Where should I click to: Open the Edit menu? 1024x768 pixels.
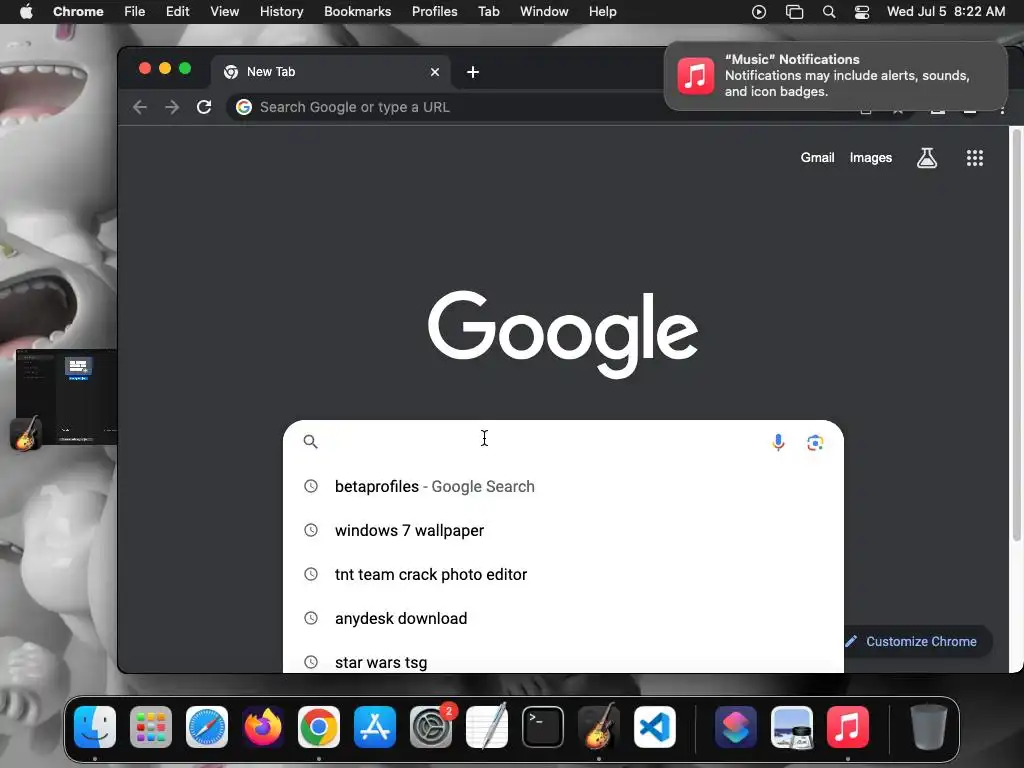pyautogui.click(x=177, y=11)
